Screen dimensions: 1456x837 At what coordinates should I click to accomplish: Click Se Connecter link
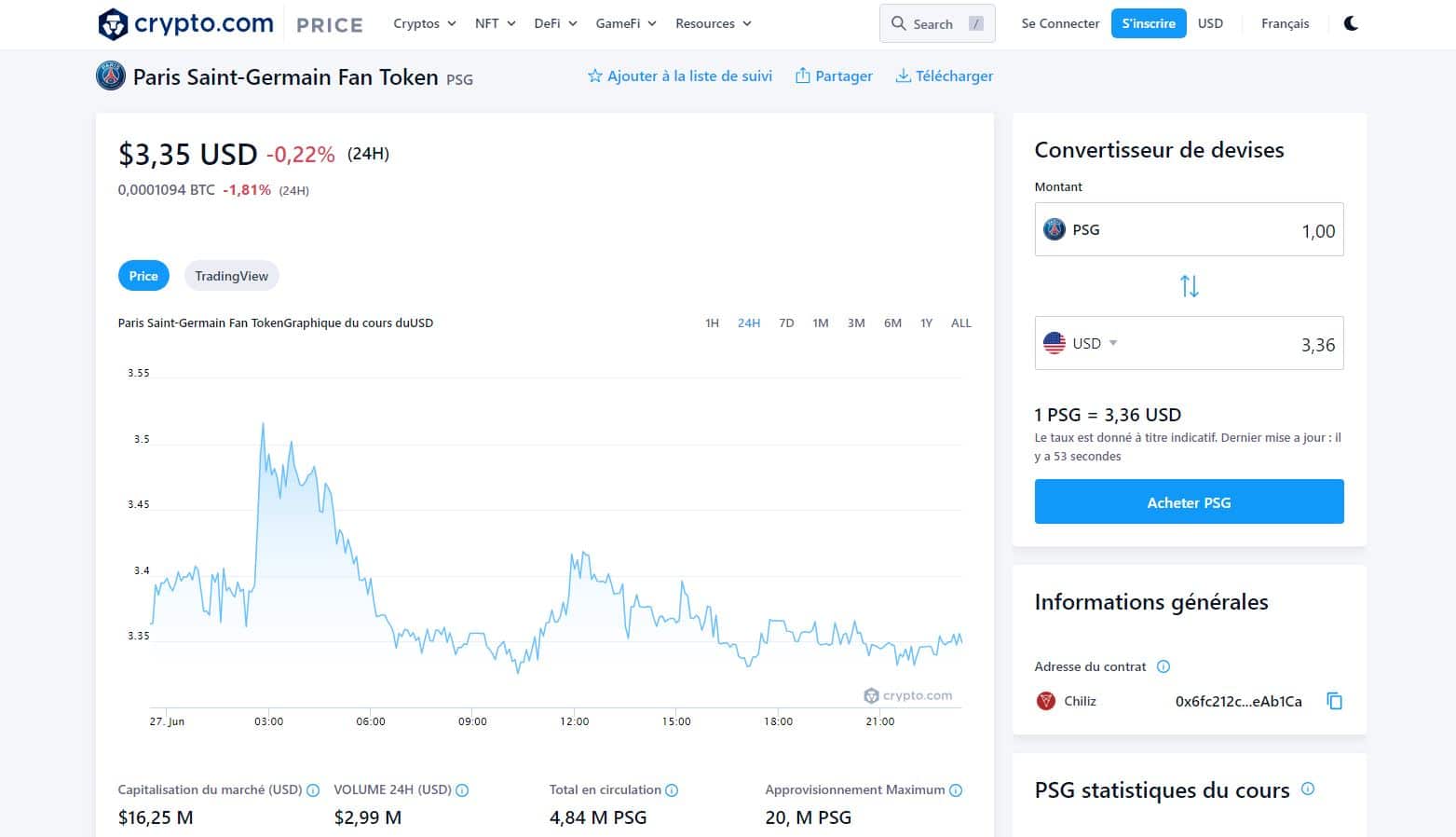1060,23
